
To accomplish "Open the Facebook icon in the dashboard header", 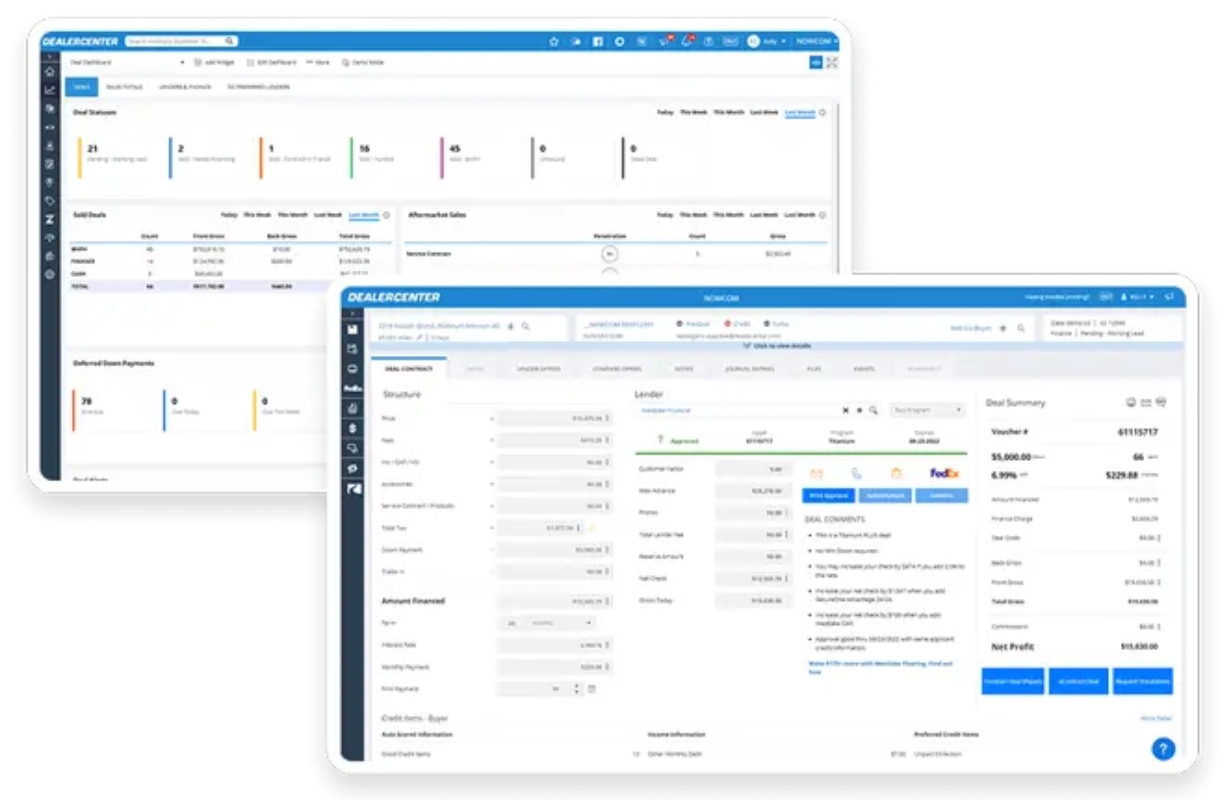I will 597,41.
